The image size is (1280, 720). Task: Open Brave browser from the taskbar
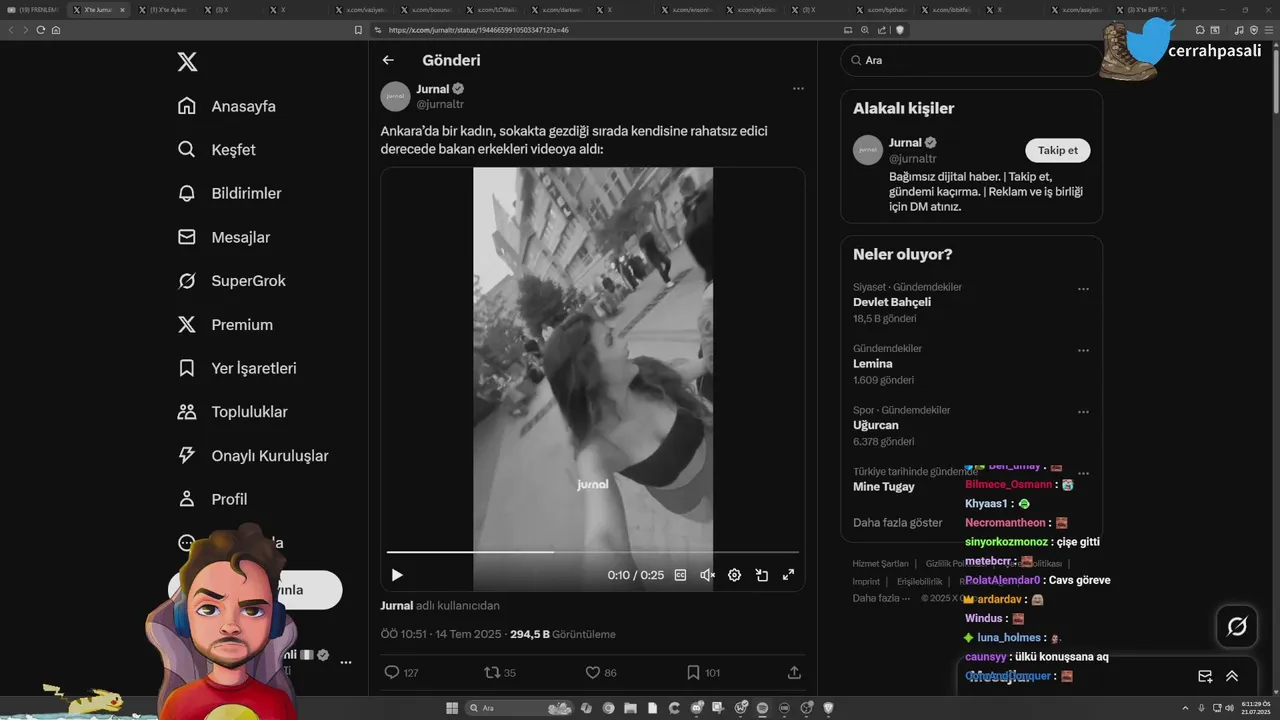click(828, 708)
